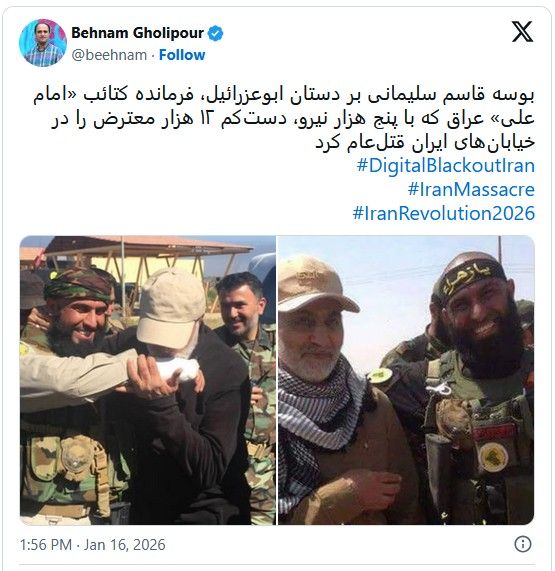Open the #IranMassacre hashtag
Image resolution: width=555 pixels, height=571 pixels.
click(x=471, y=189)
